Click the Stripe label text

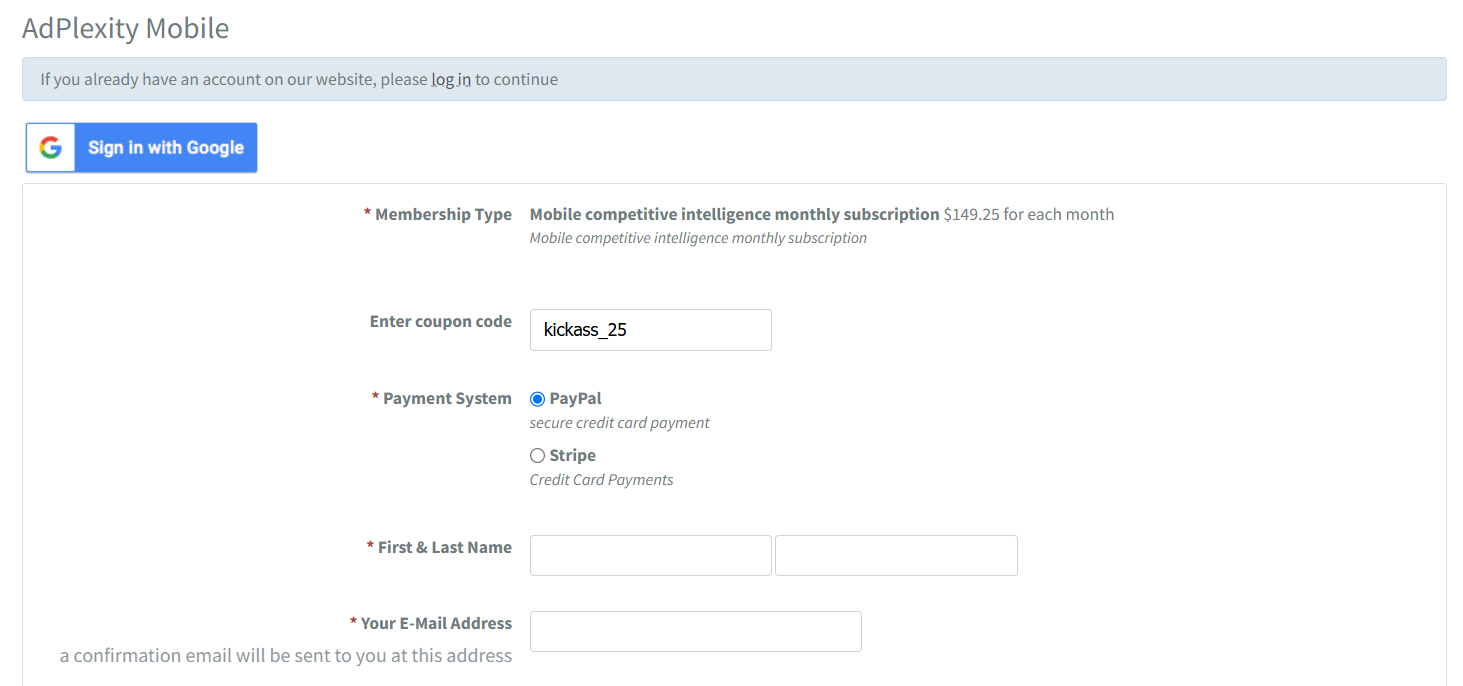[573, 456]
